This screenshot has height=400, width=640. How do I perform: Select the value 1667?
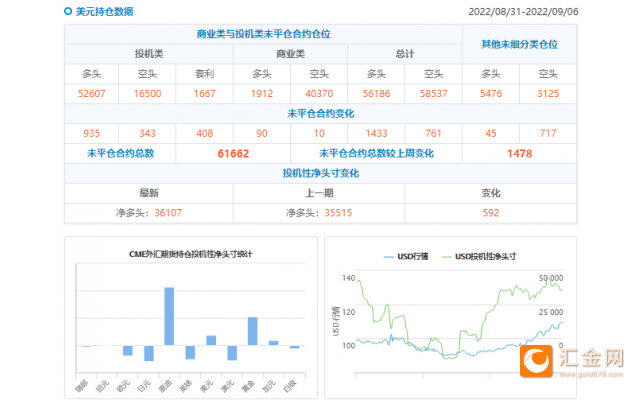pyautogui.click(x=204, y=94)
